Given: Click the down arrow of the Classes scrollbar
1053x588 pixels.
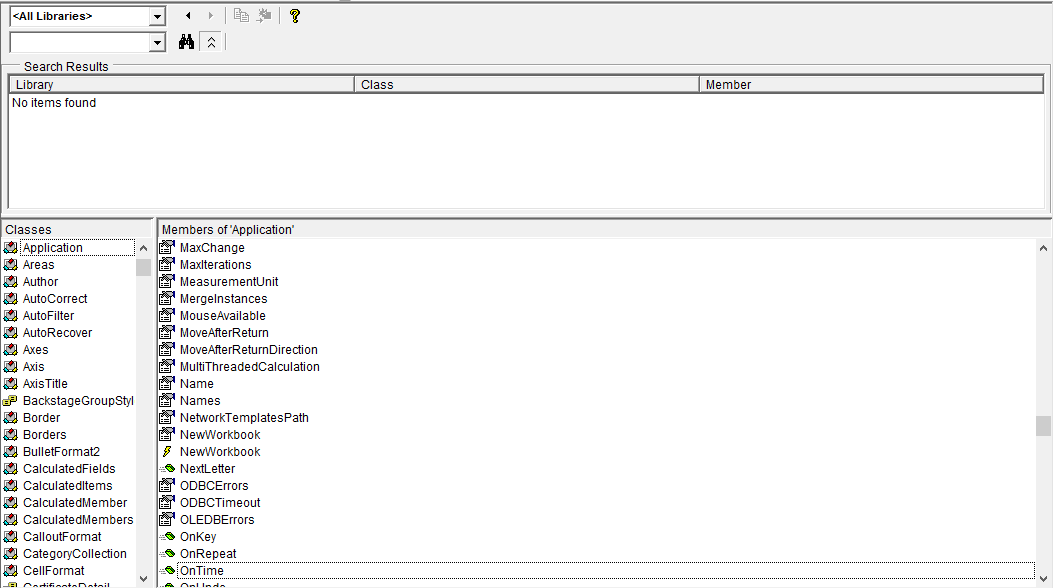Looking at the screenshot, I should point(143,580).
